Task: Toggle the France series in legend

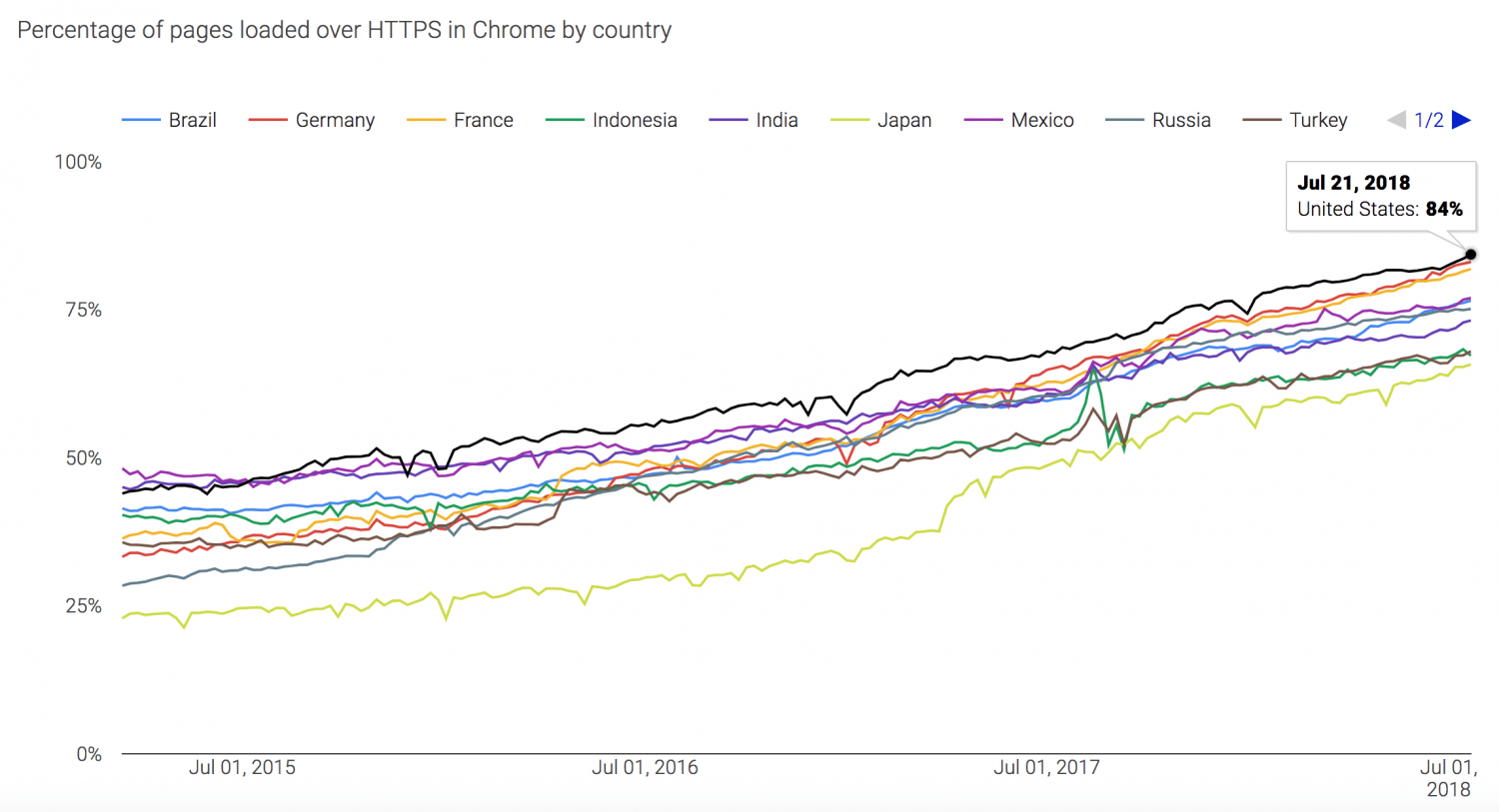Action: 483,120
